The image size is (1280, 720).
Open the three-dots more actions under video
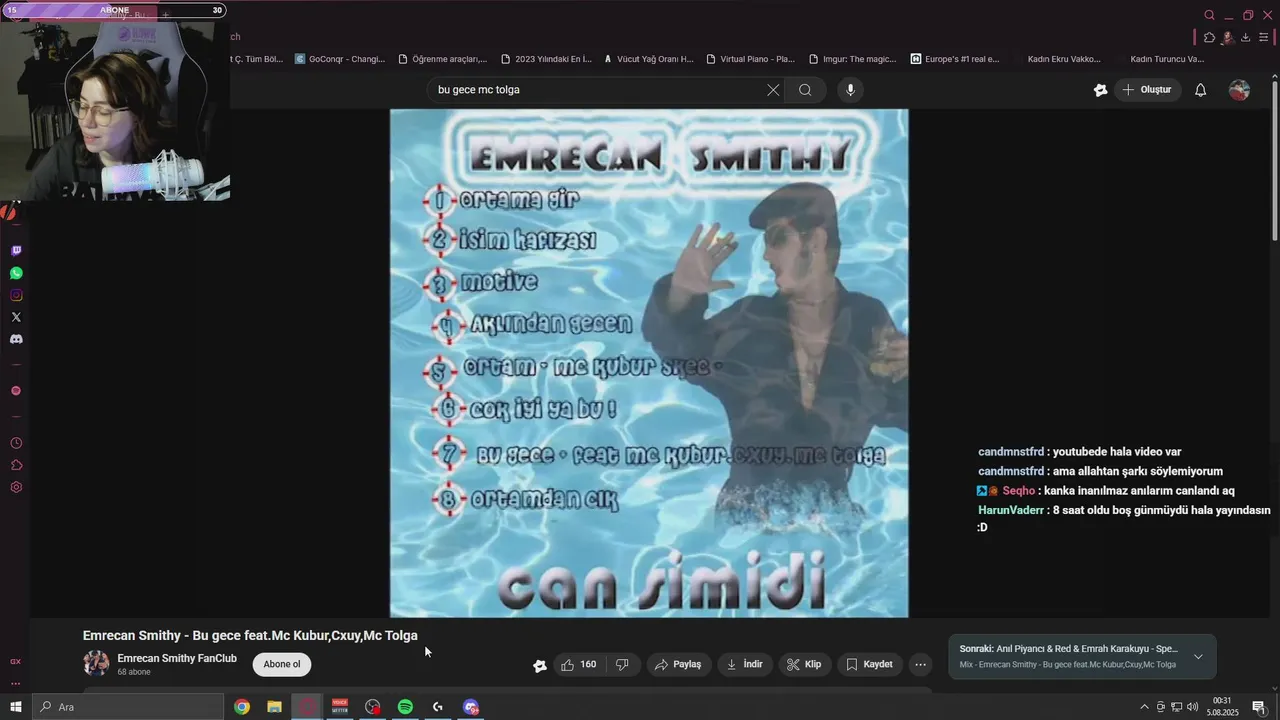tap(921, 664)
